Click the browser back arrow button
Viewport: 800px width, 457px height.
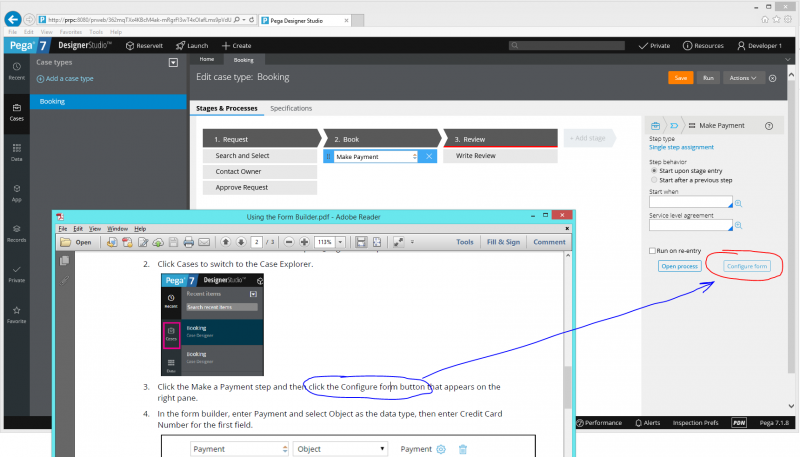coord(13,19)
